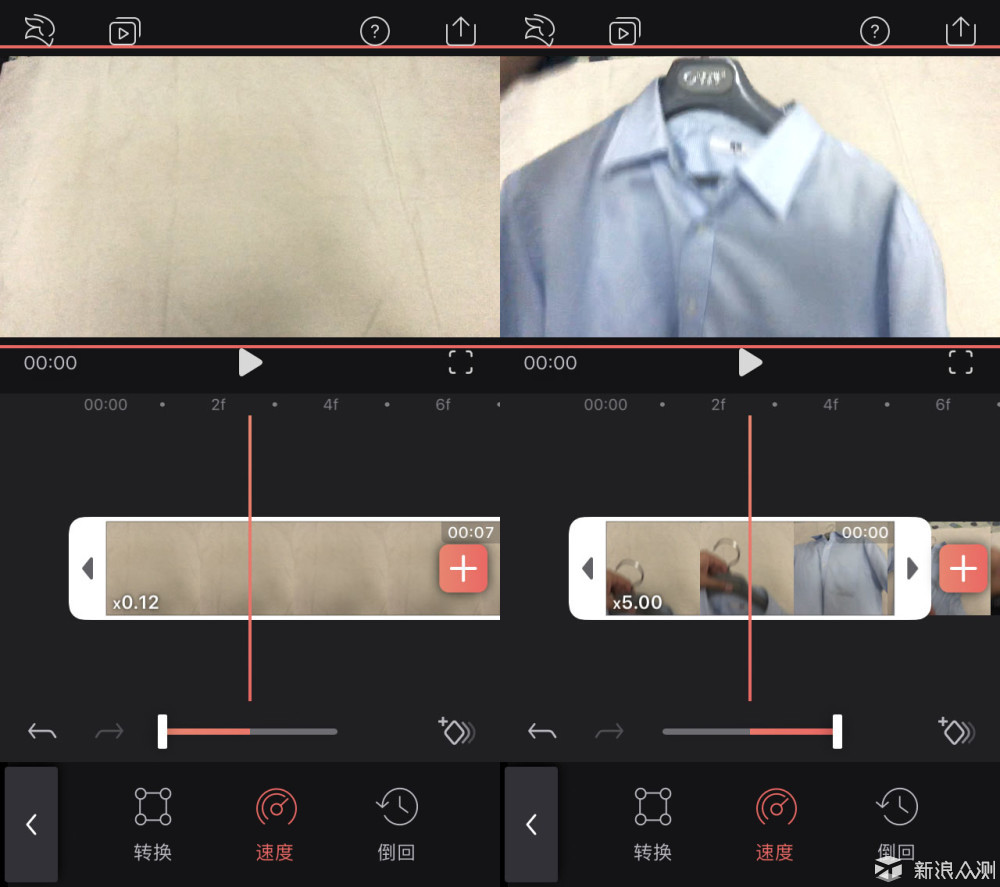The width and height of the screenshot is (1000, 887).
Task: Tap the red plus button after the x5.00 clip
Action: coord(963,569)
